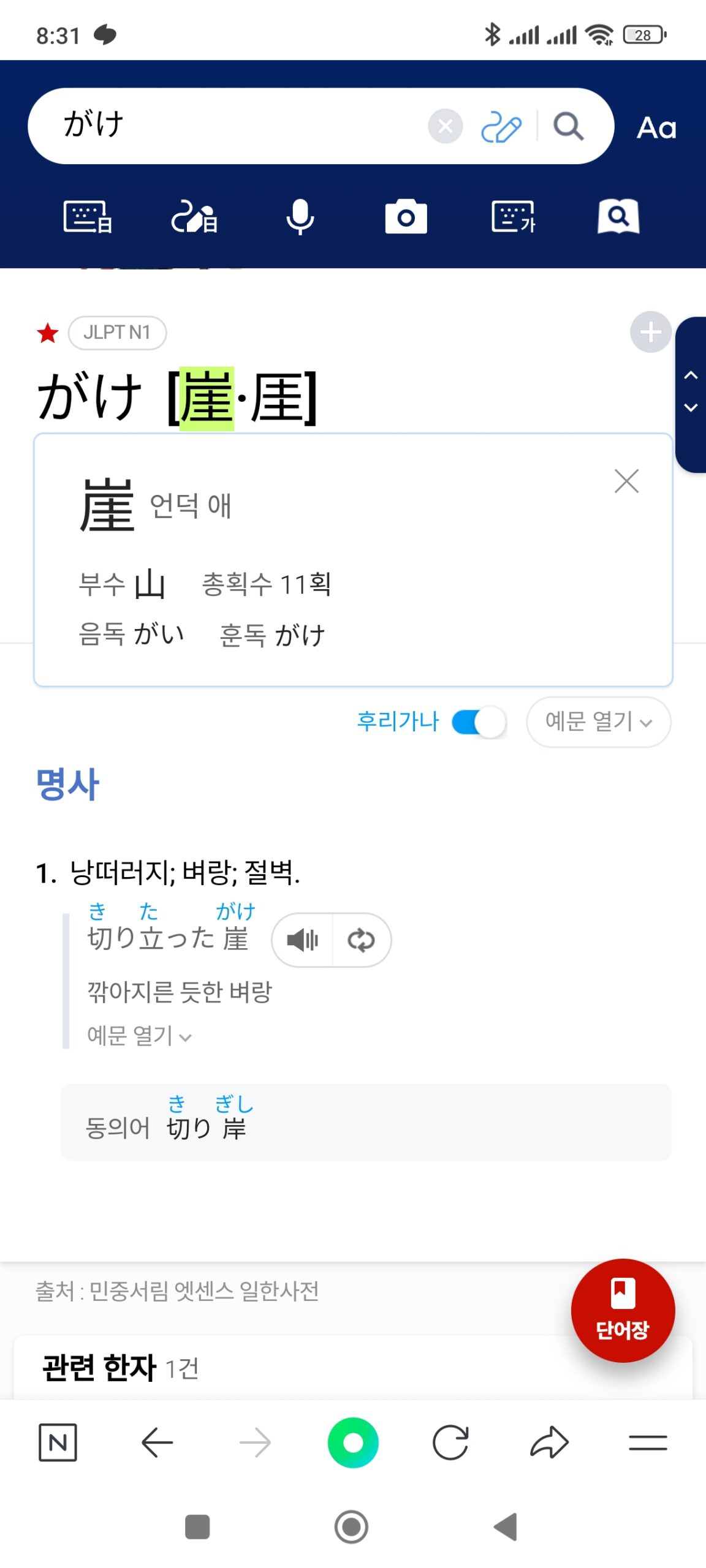The width and height of the screenshot is (706, 1568).
Task: Open the red 단어장 wordbook button
Action: pos(623,1310)
